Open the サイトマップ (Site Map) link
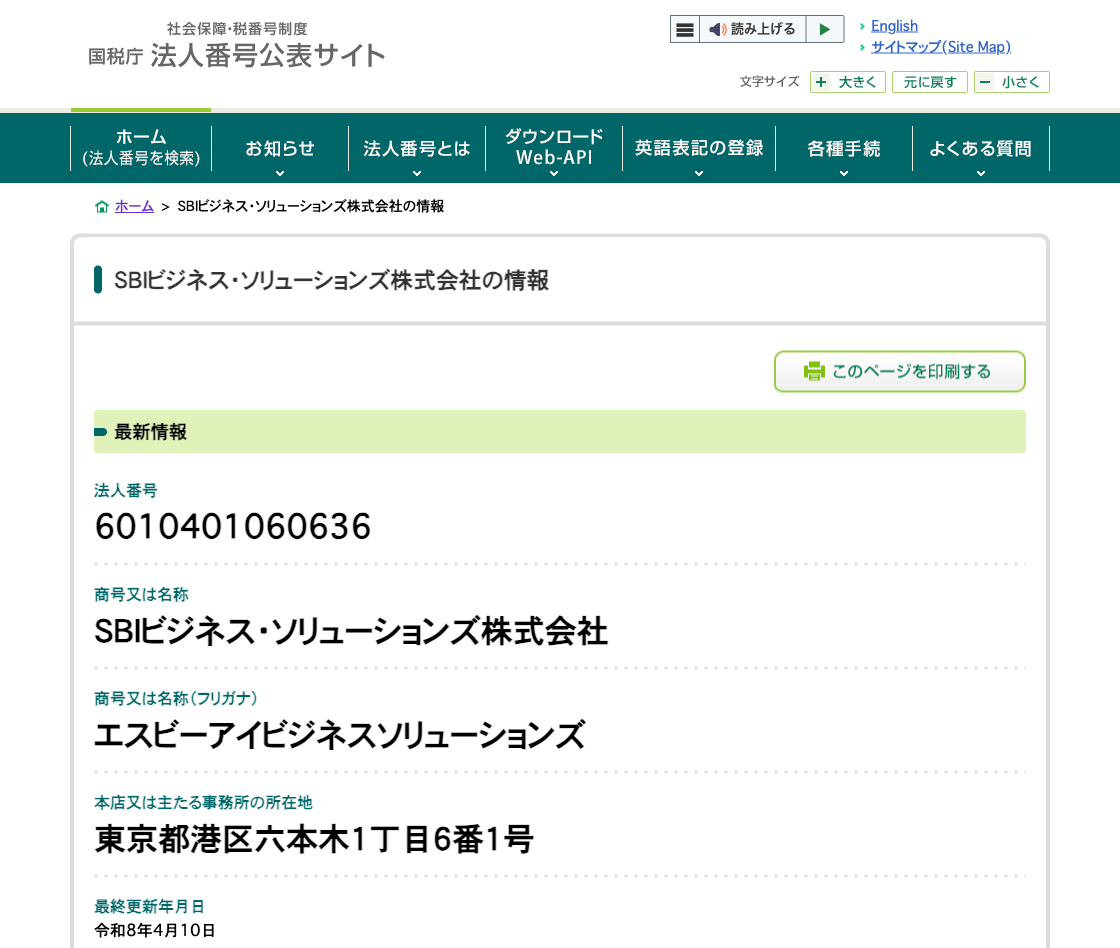Viewport: 1120px width, 948px height. [x=941, y=47]
